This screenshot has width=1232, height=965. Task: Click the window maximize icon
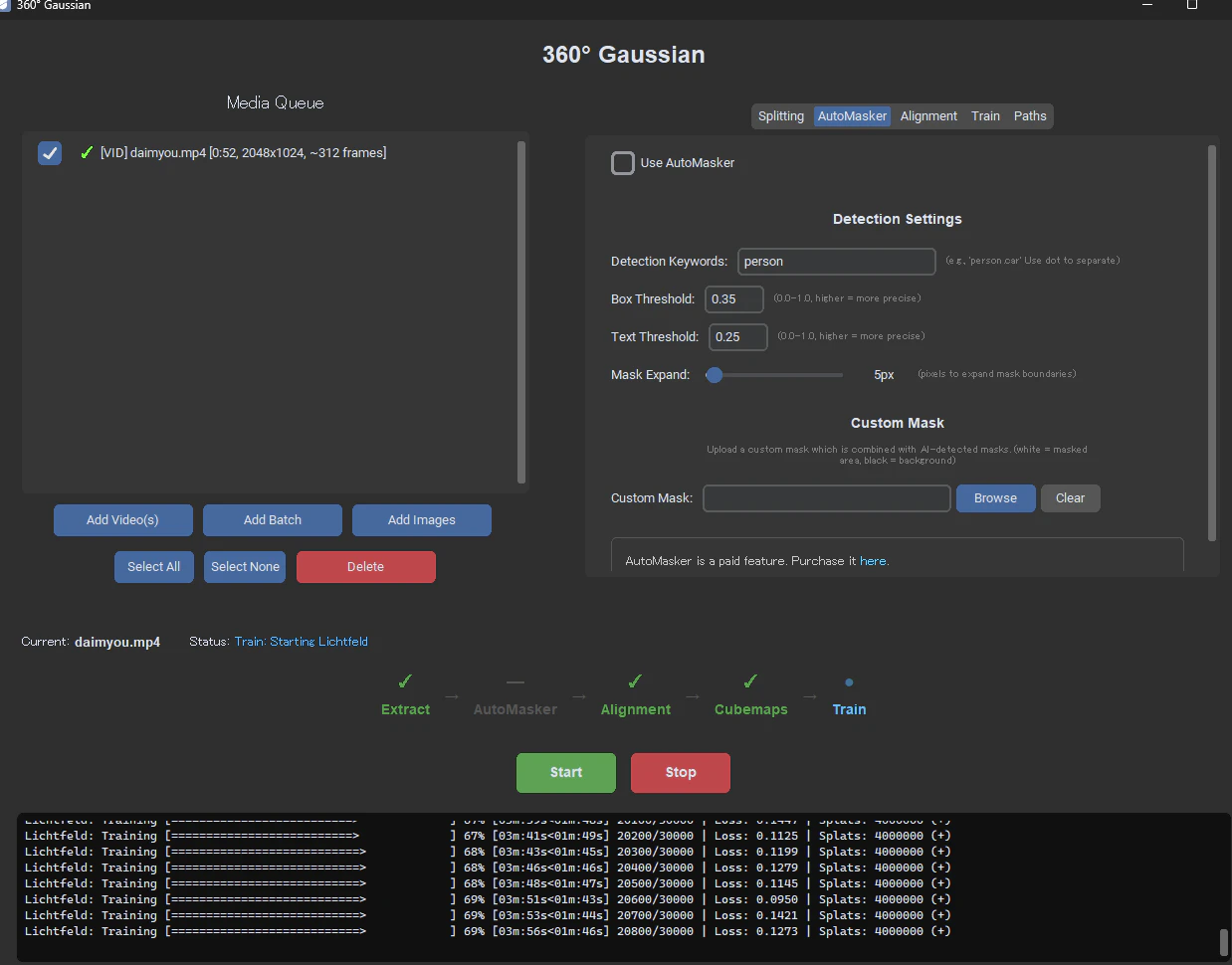click(x=1192, y=5)
